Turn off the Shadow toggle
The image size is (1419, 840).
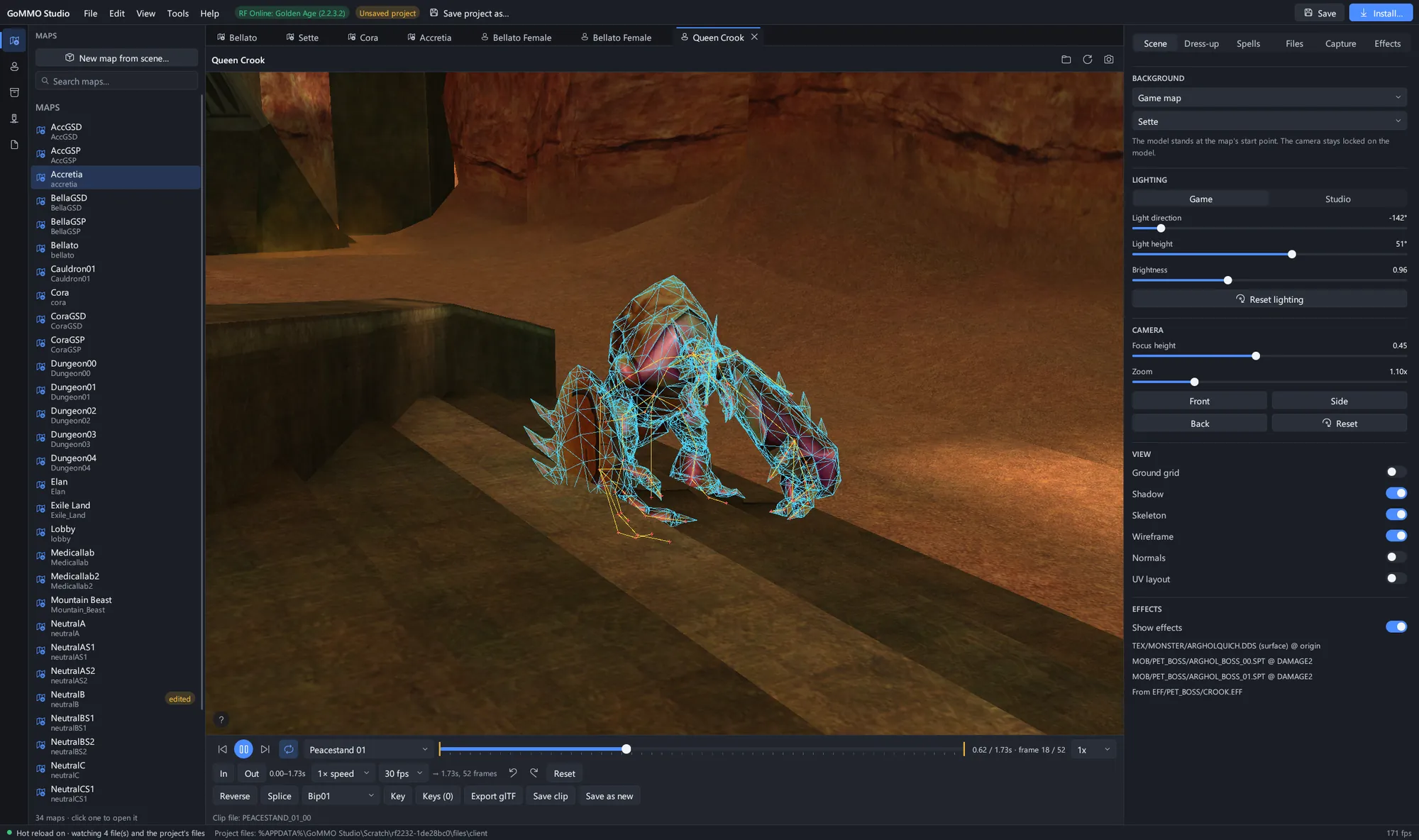[1396, 493]
